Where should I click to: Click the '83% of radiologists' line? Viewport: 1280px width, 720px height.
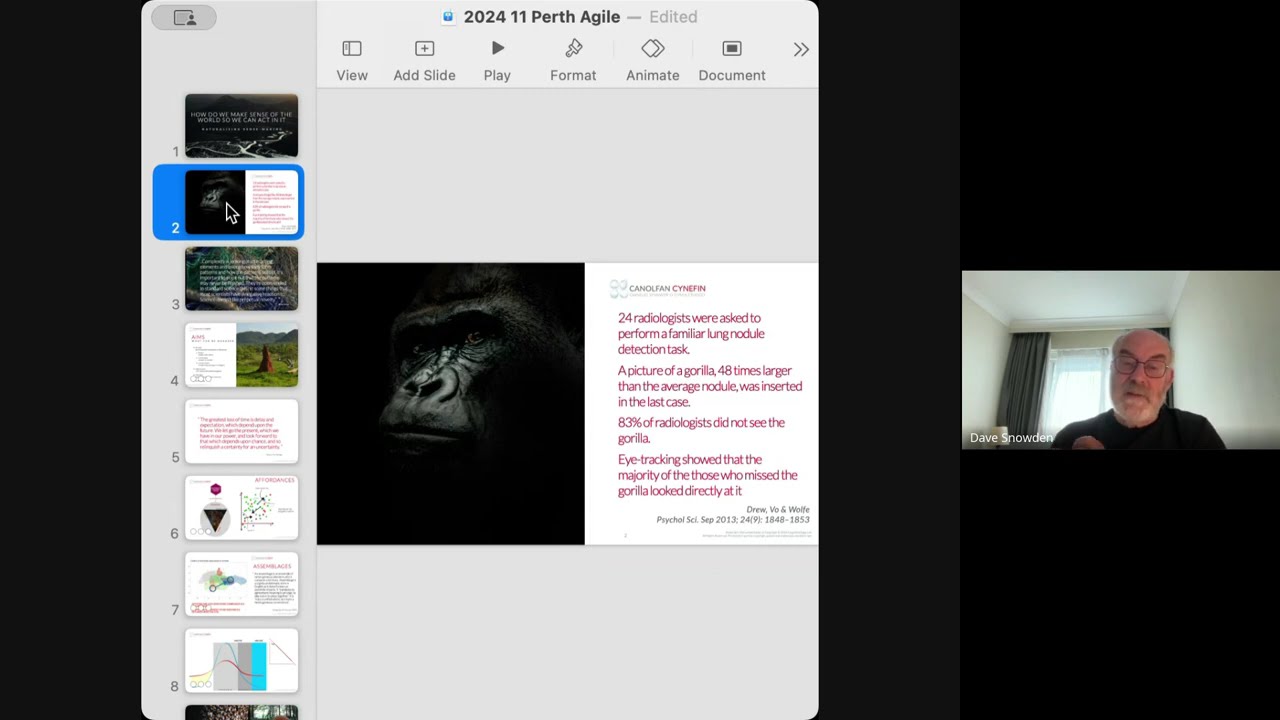tap(701, 430)
